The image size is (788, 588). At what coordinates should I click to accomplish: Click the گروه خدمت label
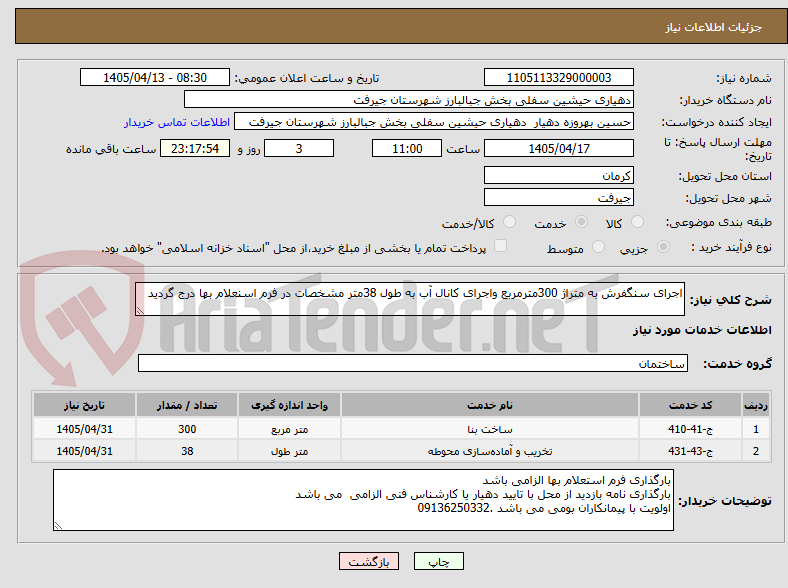[737, 364]
